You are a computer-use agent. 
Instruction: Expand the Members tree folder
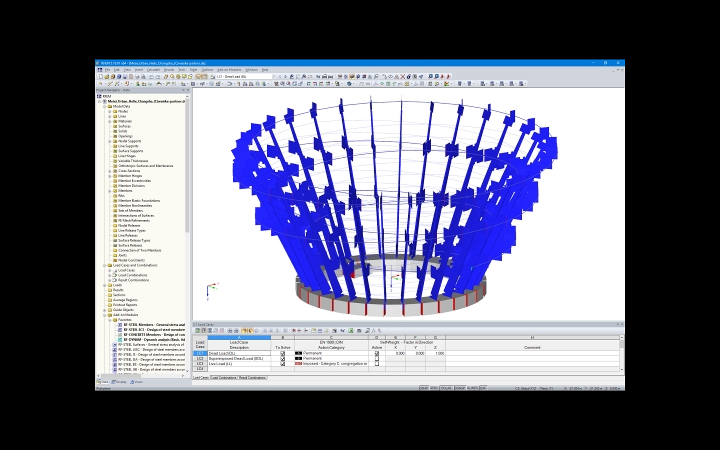[x=110, y=191]
